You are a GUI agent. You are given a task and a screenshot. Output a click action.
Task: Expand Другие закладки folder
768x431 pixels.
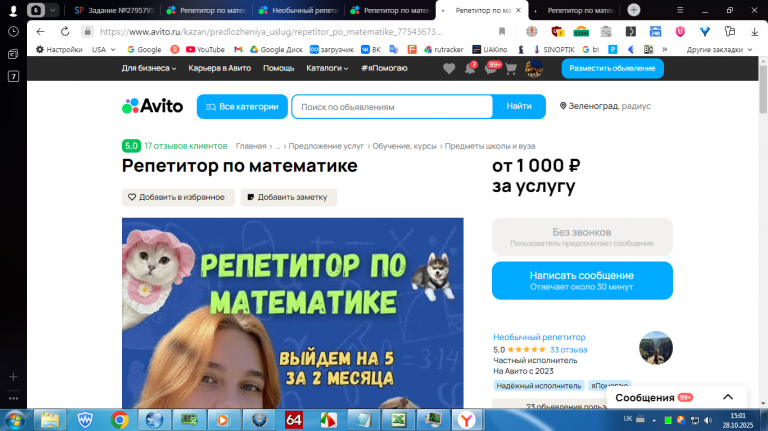pos(719,49)
